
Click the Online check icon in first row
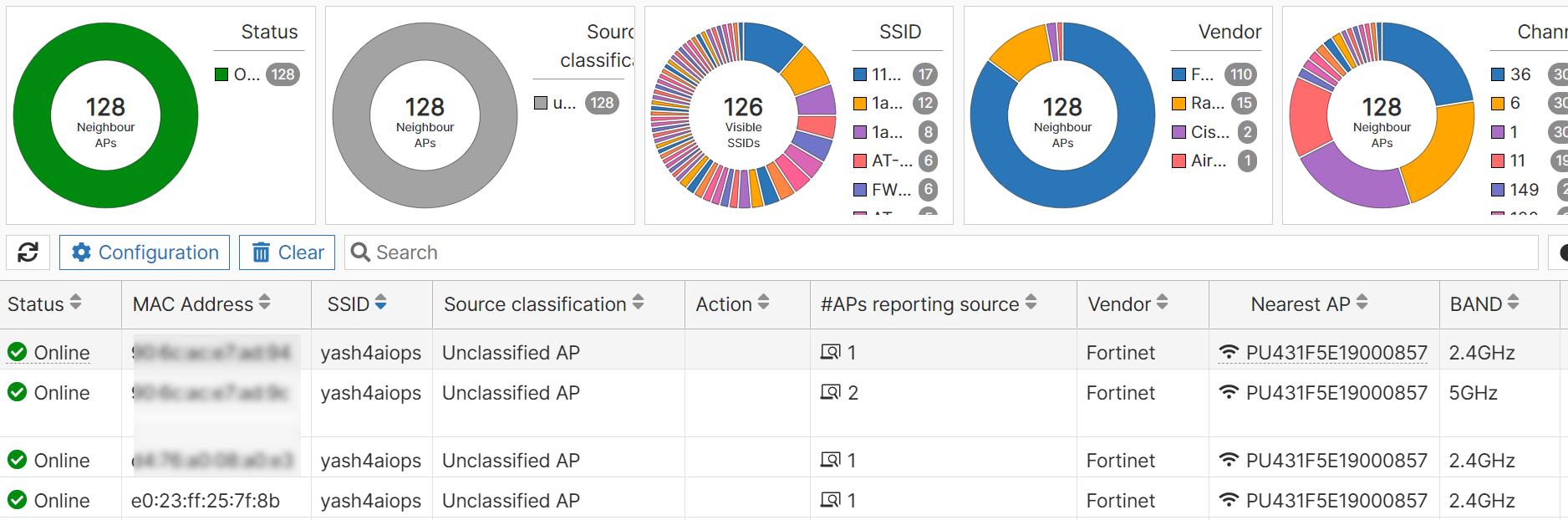(17, 352)
